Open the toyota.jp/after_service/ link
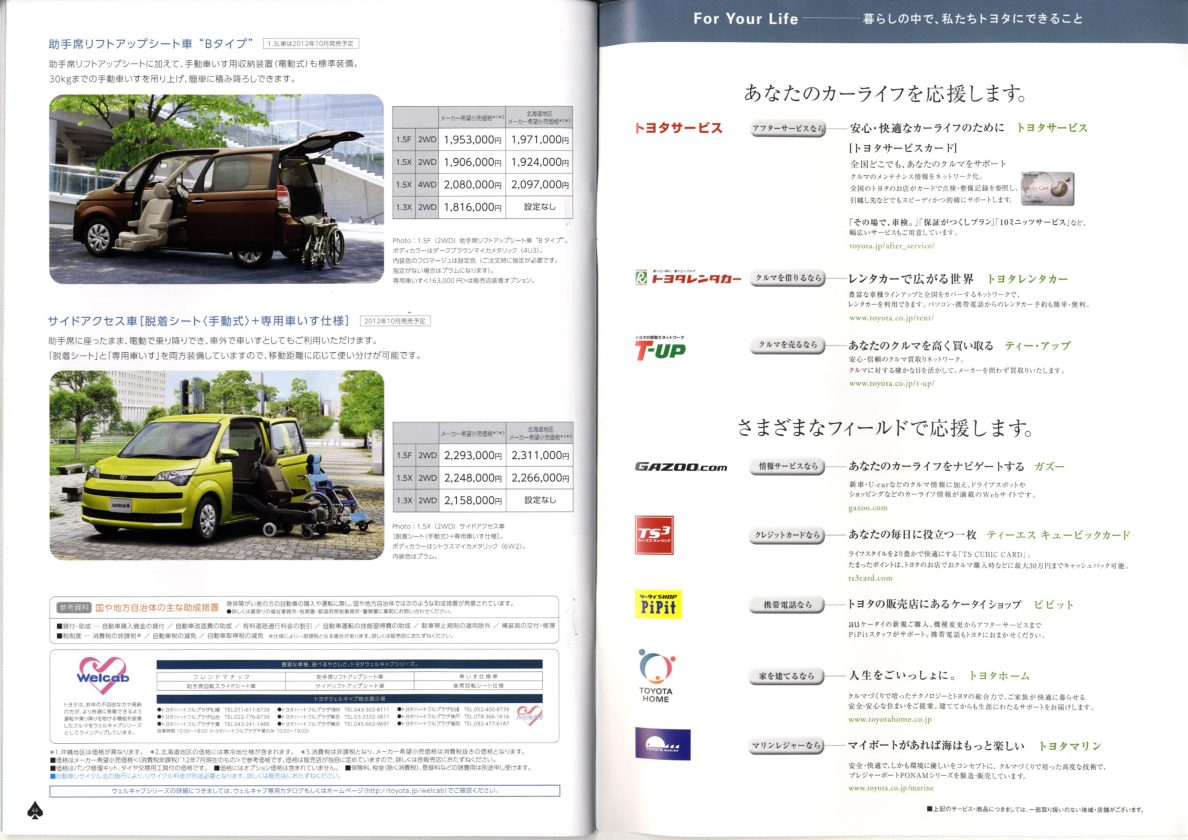This screenshot has width=1188, height=840. click(x=891, y=245)
